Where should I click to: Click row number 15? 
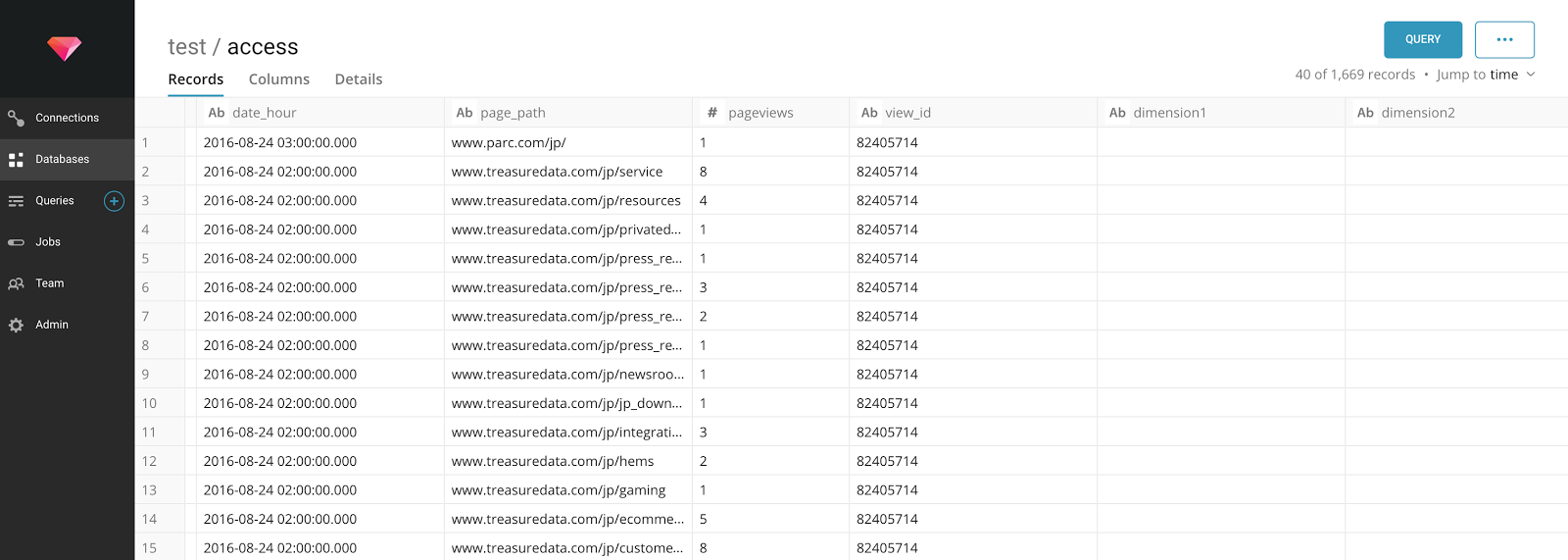(149, 547)
